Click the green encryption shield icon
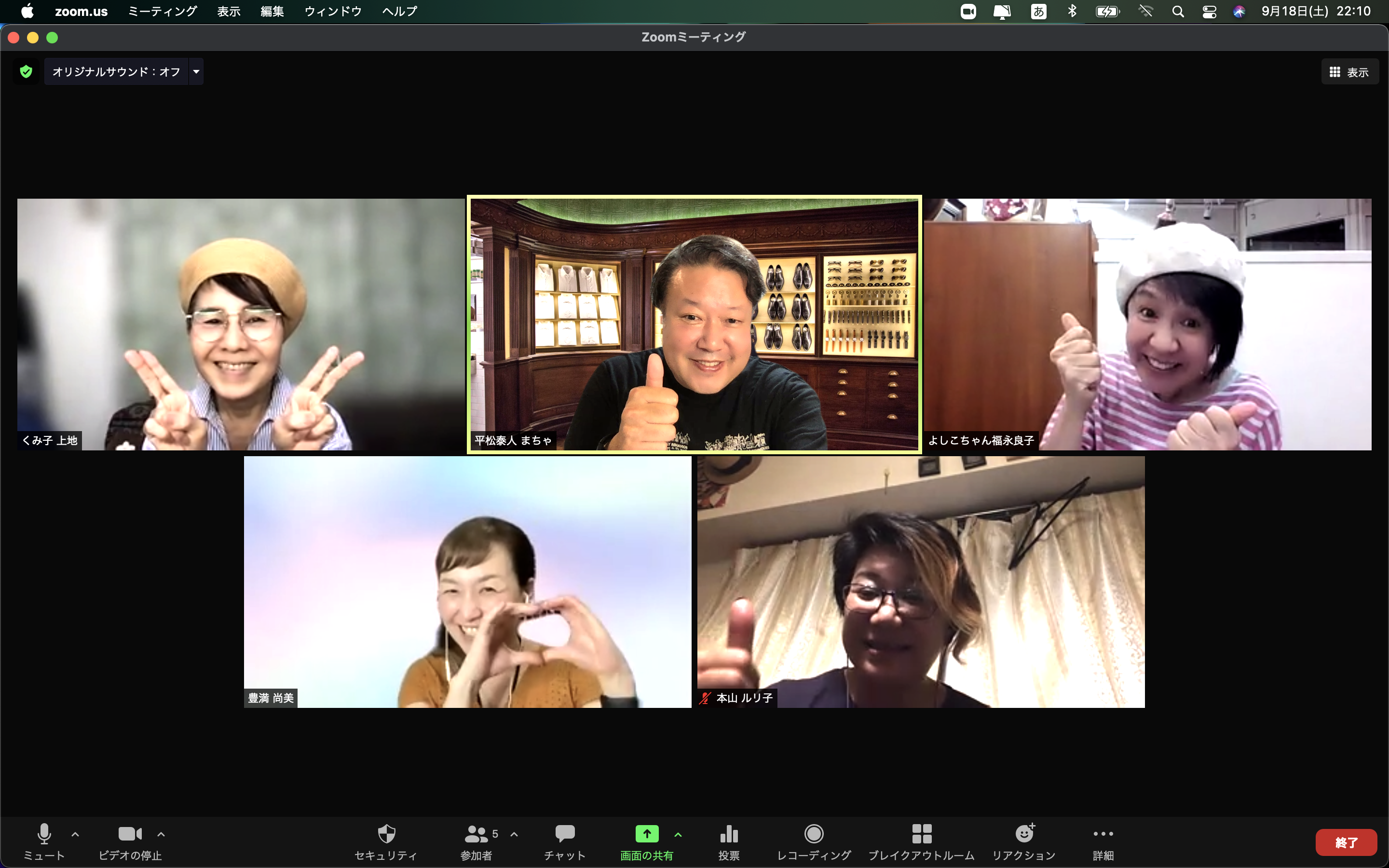The height and width of the screenshot is (868, 1389). tap(26, 72)
